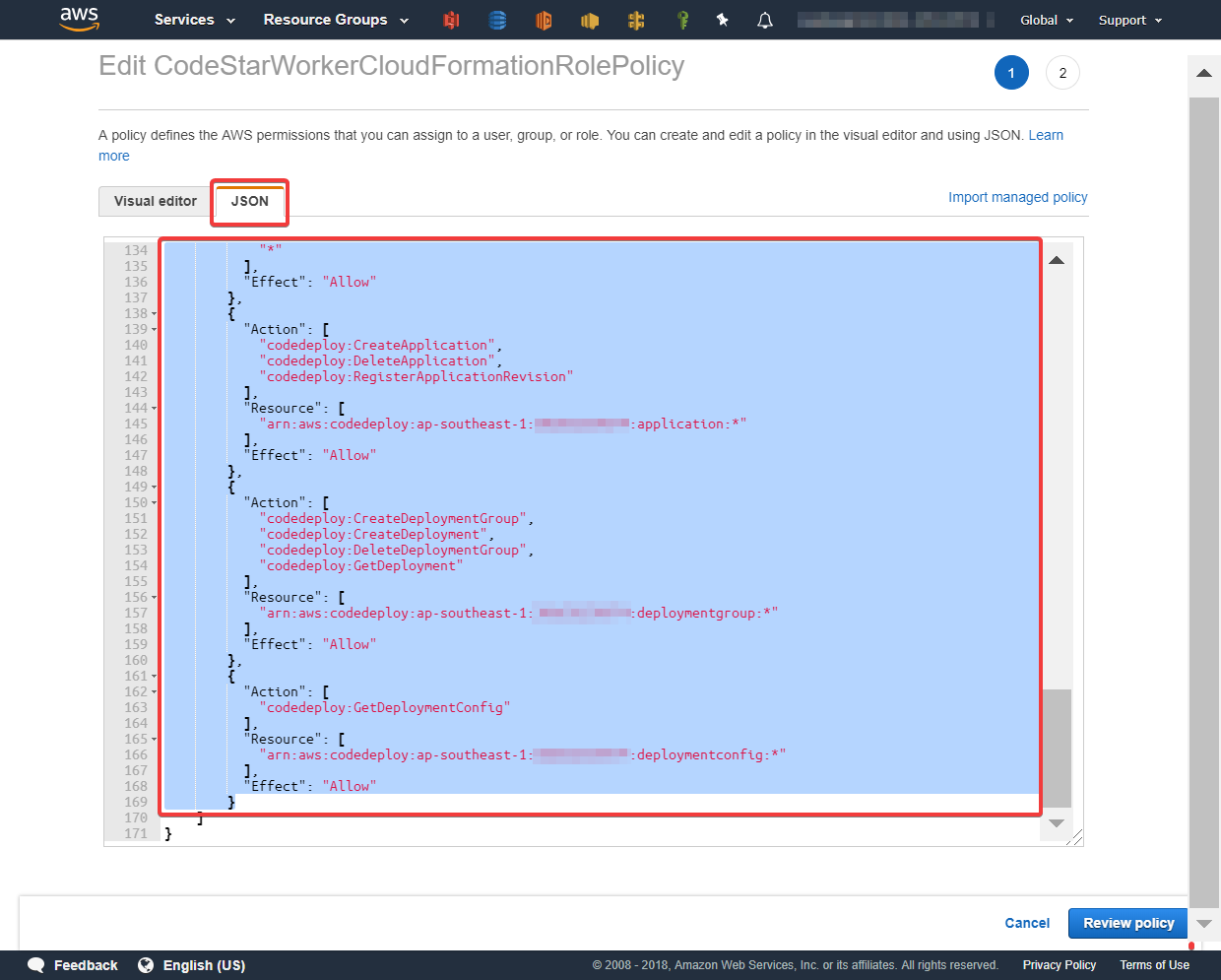Screen dimensions: 1221x980
Task: Open the Support dropdown menu
Action: point(1130,20)
